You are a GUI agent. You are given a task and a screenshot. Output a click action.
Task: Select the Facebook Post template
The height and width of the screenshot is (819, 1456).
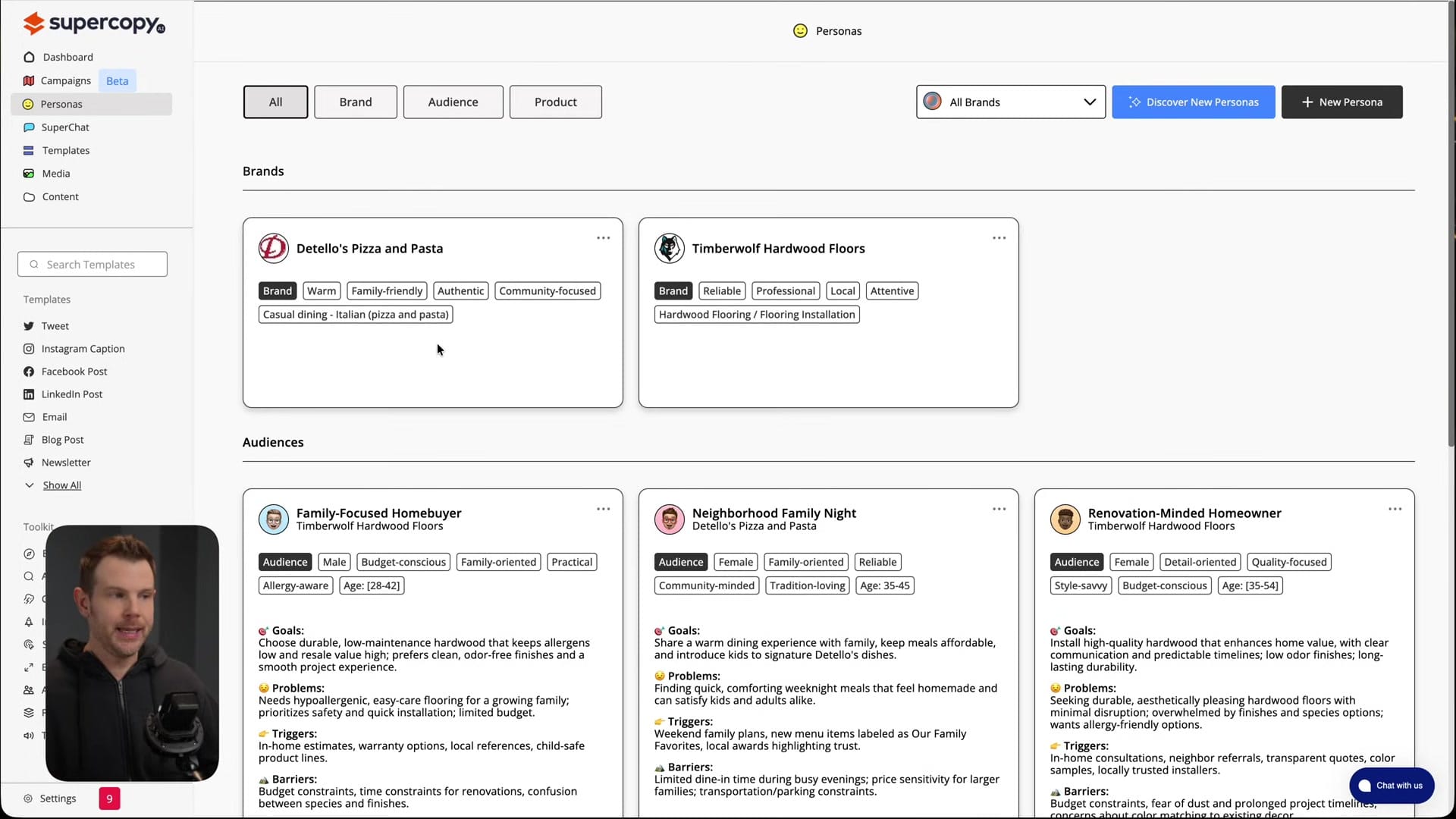[x=65, y=372]
